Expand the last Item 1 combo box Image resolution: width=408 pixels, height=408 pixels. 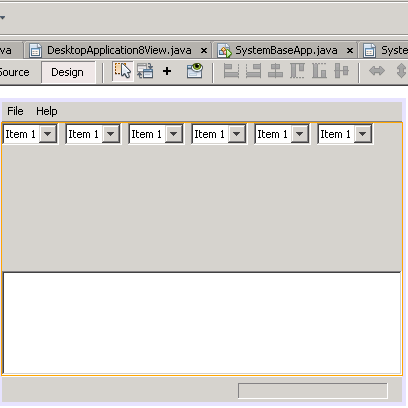[363, 134]
